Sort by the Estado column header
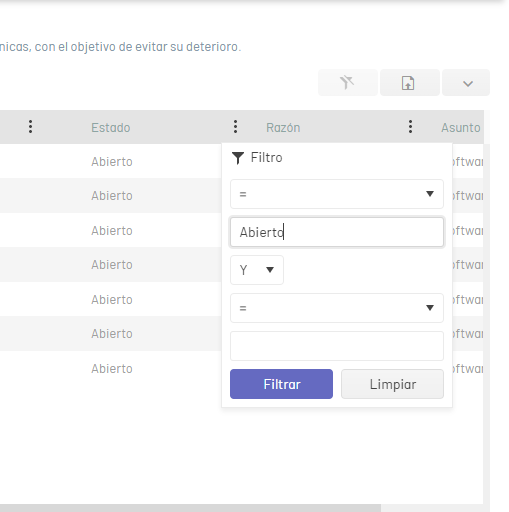Image resolution: width=509 pixels, height=512 pixels. [x=111, y=128]
